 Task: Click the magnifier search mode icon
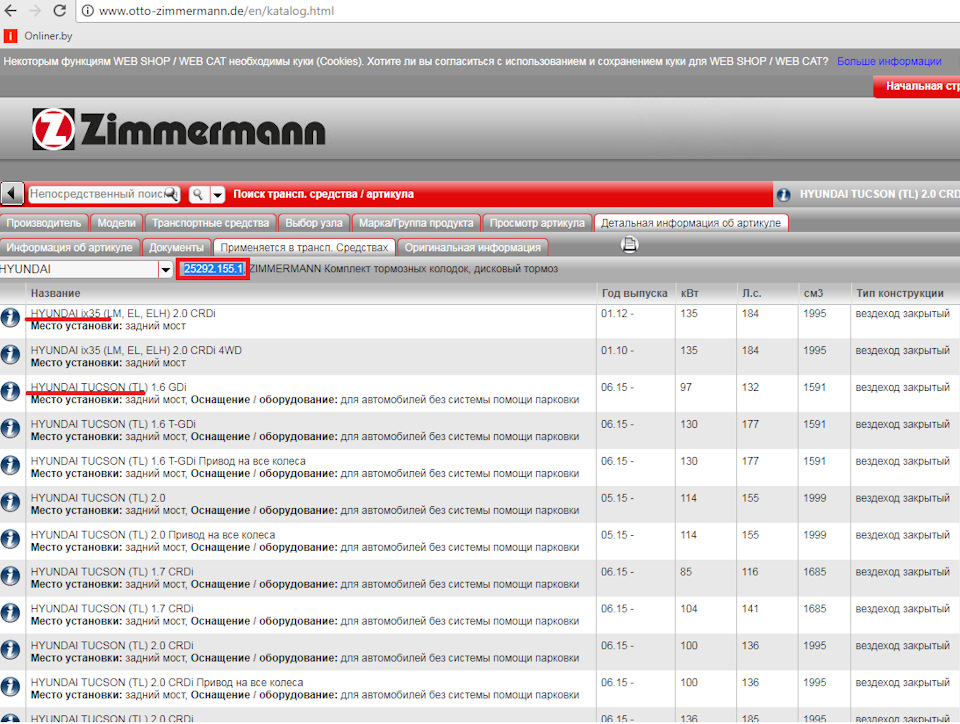(x=198, y=195)
